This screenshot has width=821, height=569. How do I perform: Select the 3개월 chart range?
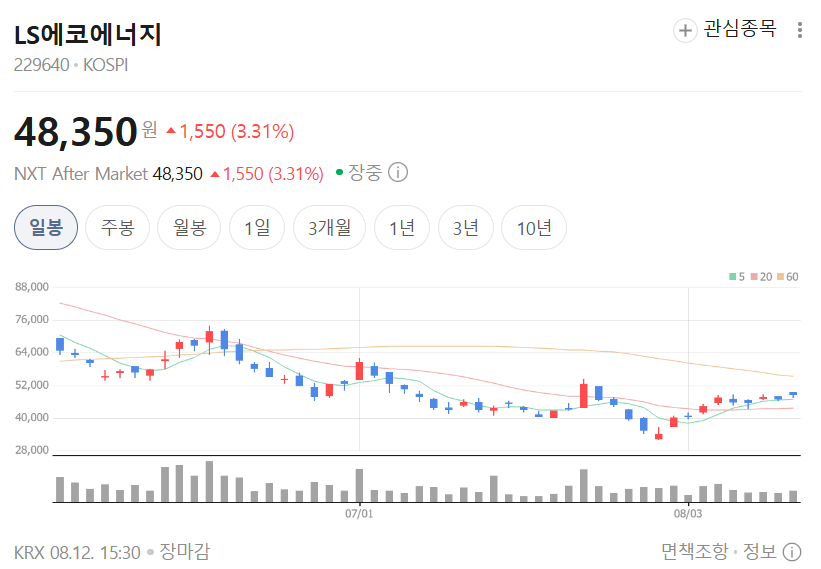(329, 228)
